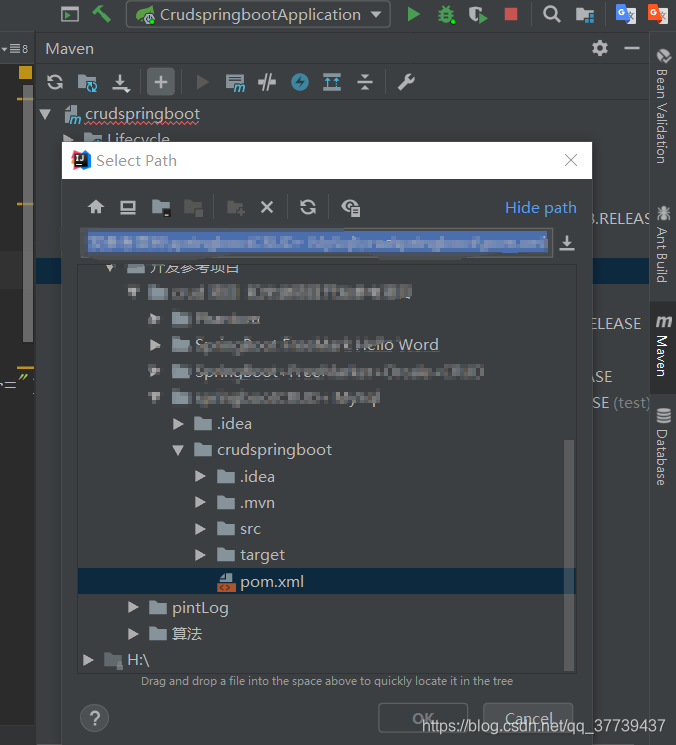Click the editor vertical scrollbar on left edge
Screen dimensions: 676x745
point(28,213)
